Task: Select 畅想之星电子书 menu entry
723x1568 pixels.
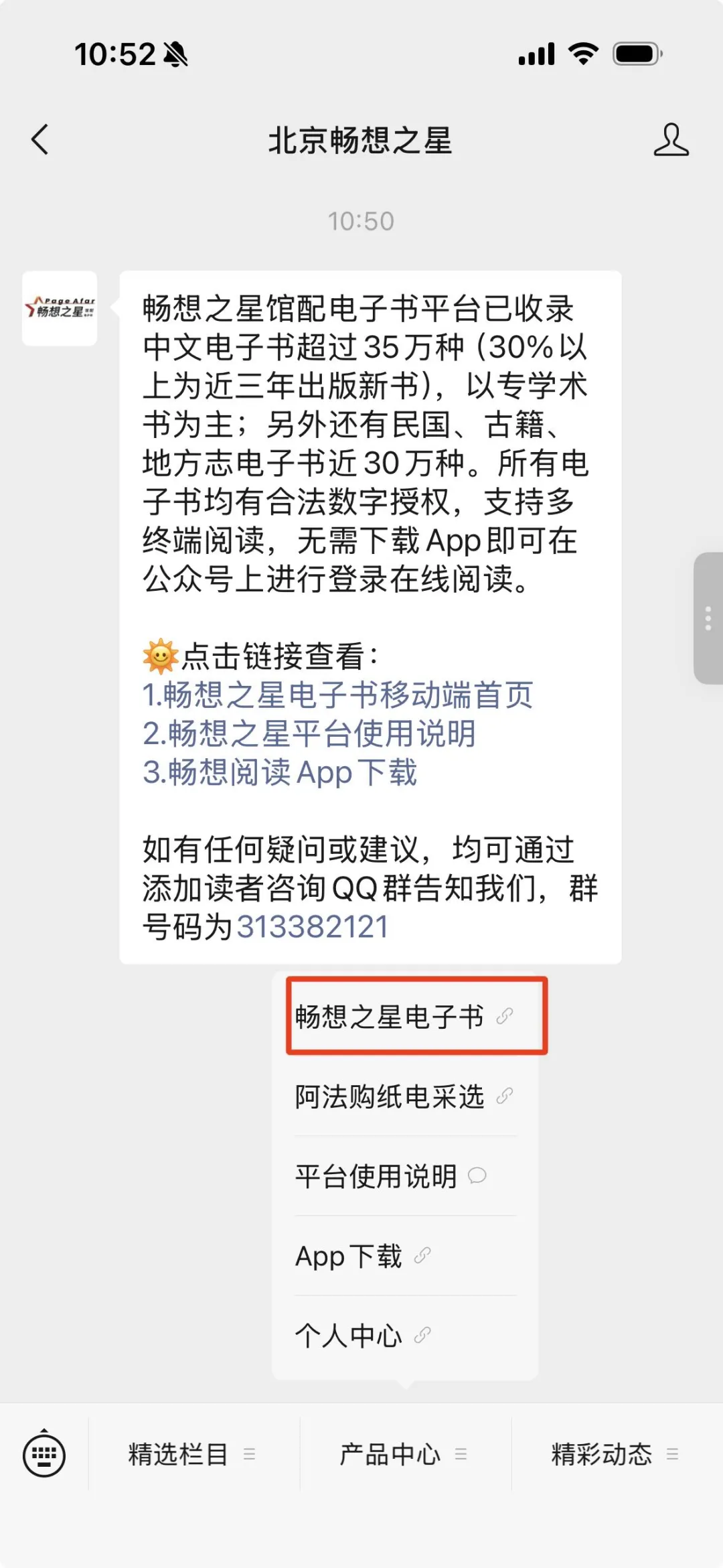Action: coord(405,1017)
